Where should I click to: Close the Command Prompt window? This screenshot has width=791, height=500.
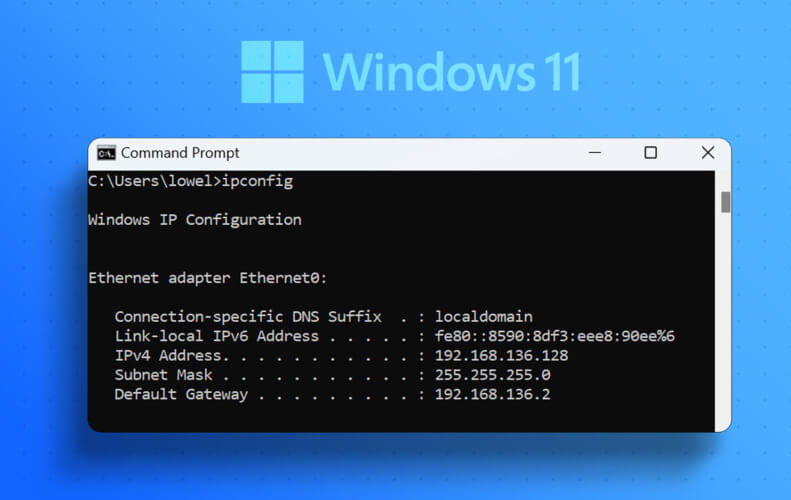708,152
